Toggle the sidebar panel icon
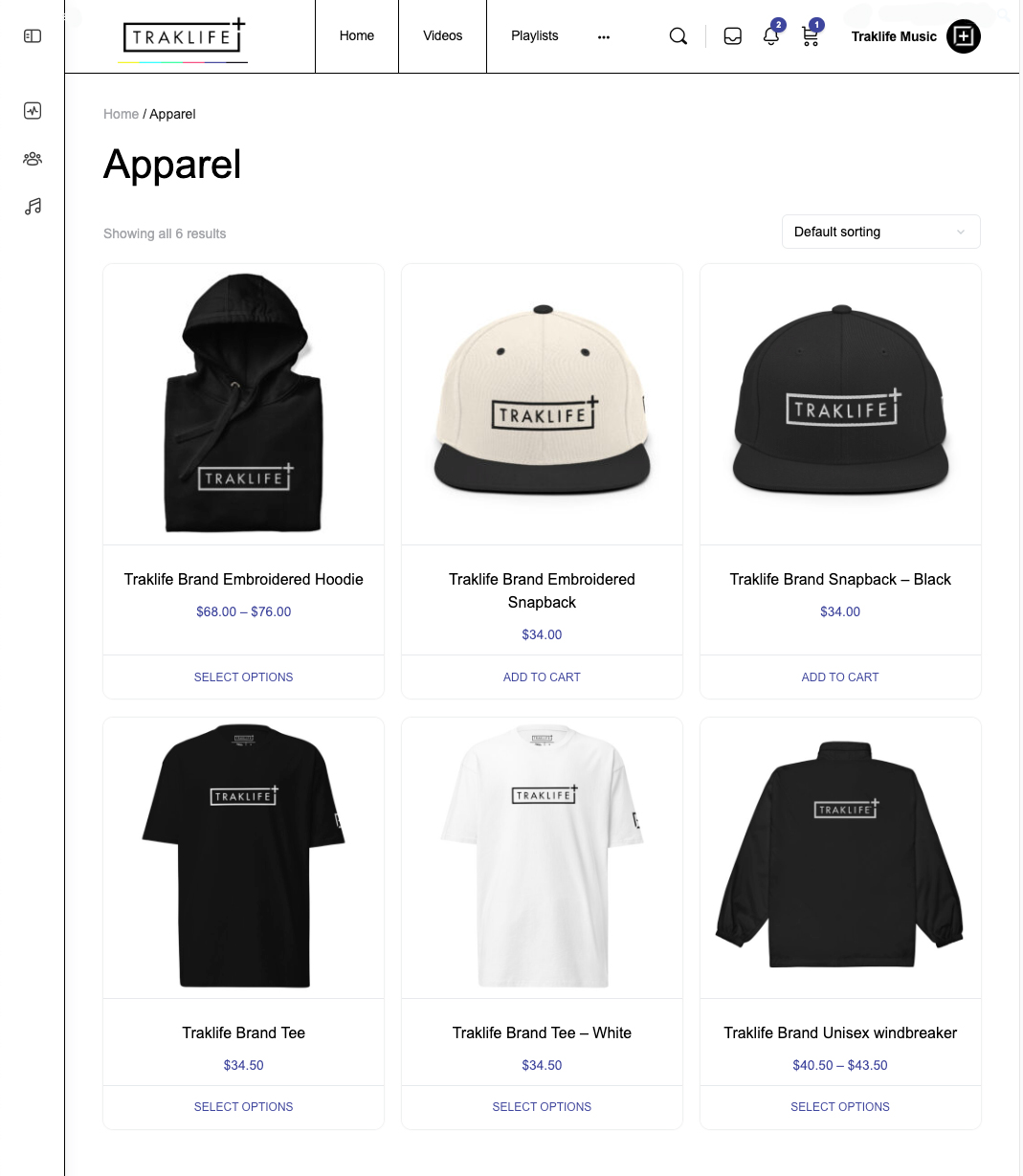The width and height of the screenshot is (1023, 1176). (x=33, y=36)
